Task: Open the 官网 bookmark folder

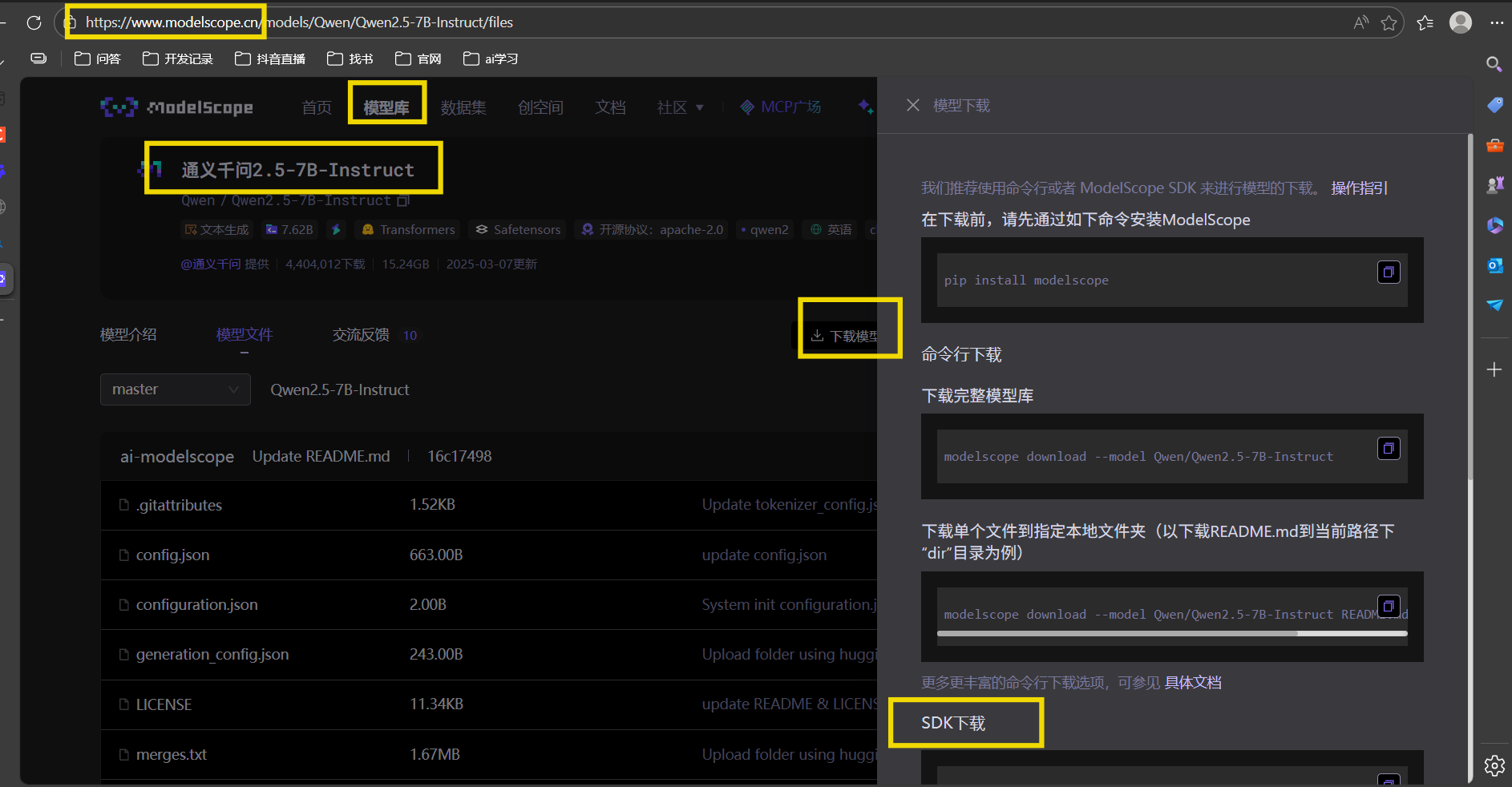Action: 418,59
